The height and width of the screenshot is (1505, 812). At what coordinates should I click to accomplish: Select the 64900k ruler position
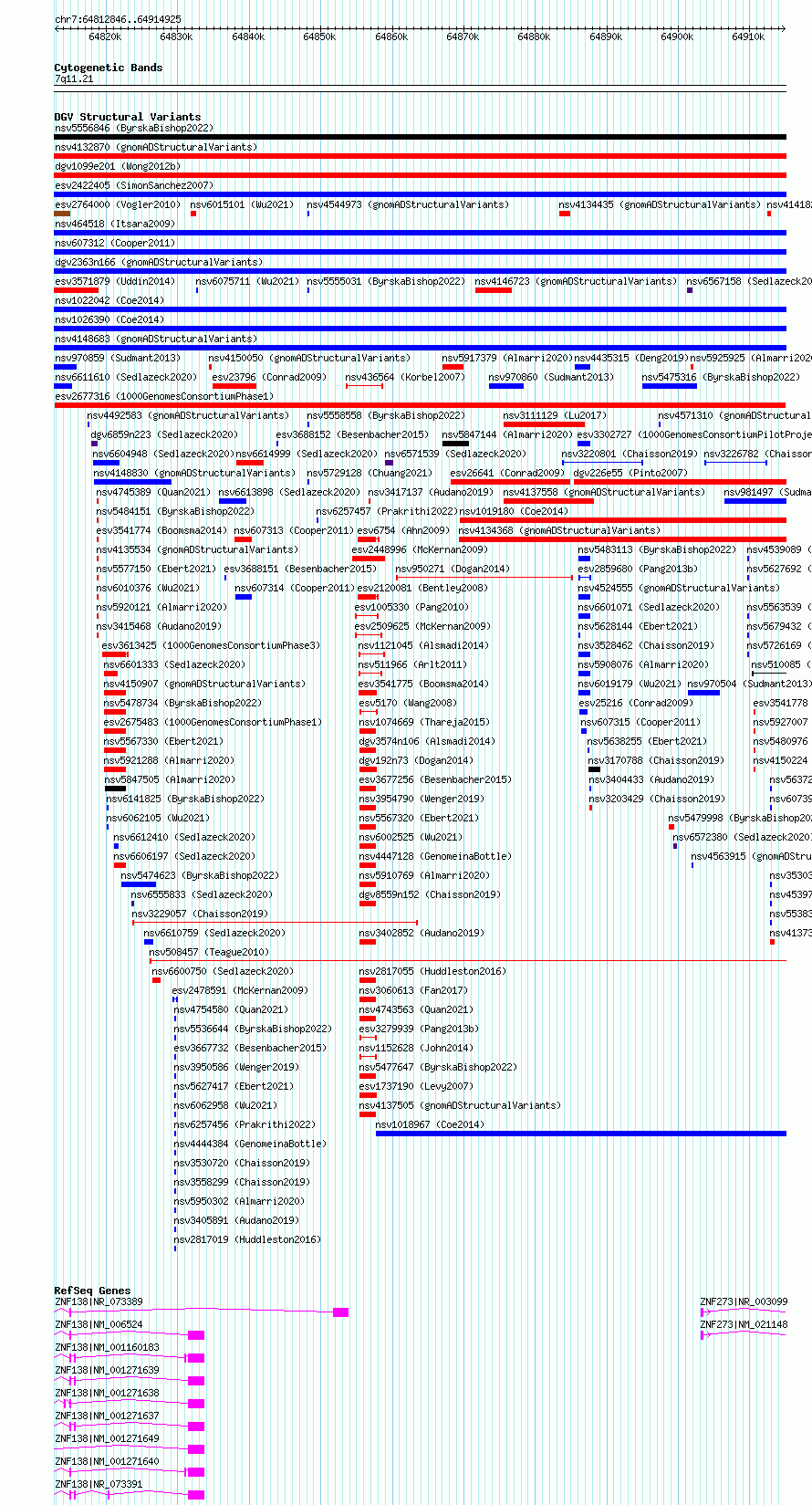pos(677,37)
